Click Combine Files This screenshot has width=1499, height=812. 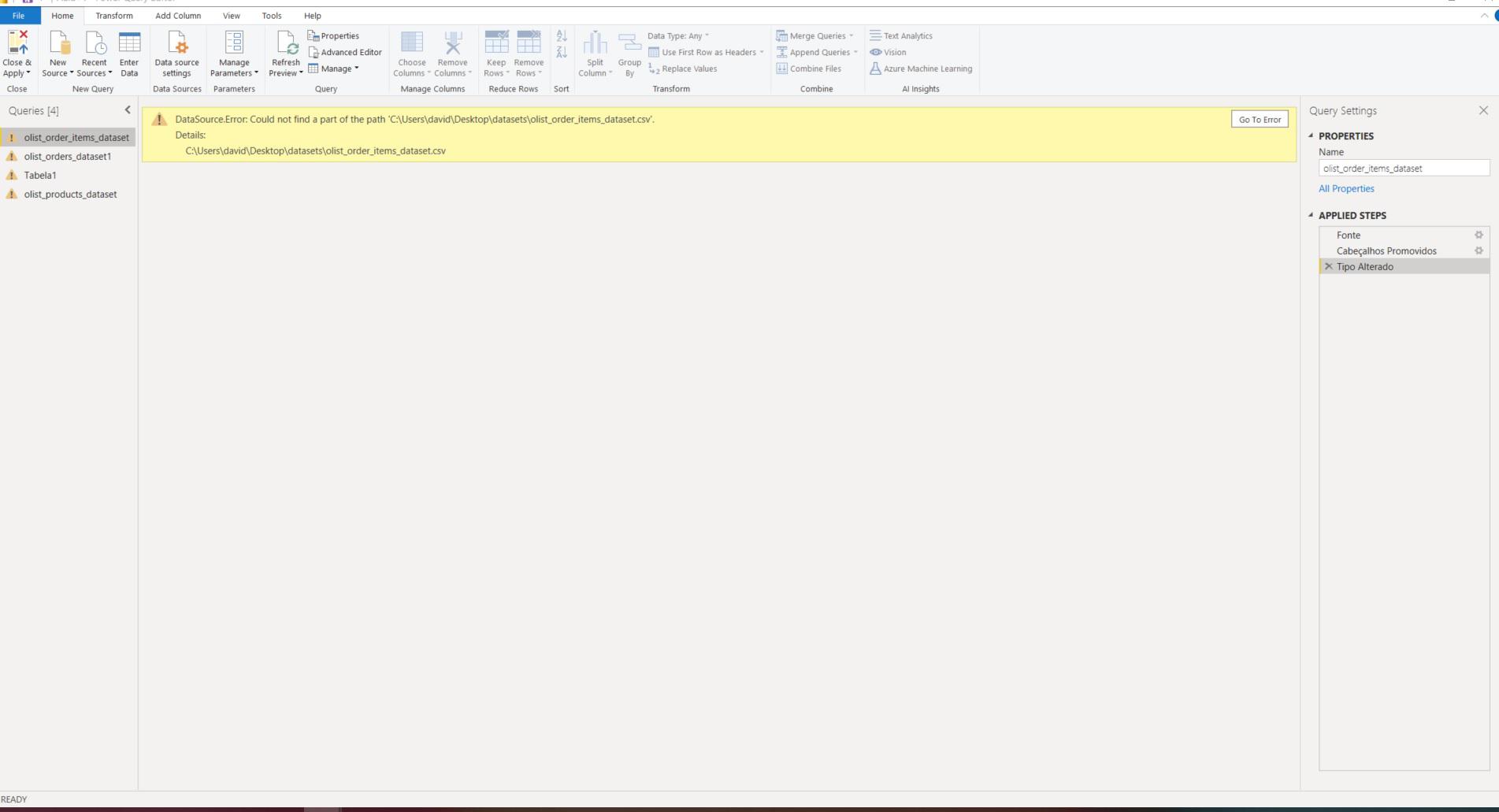pos(808,69)
